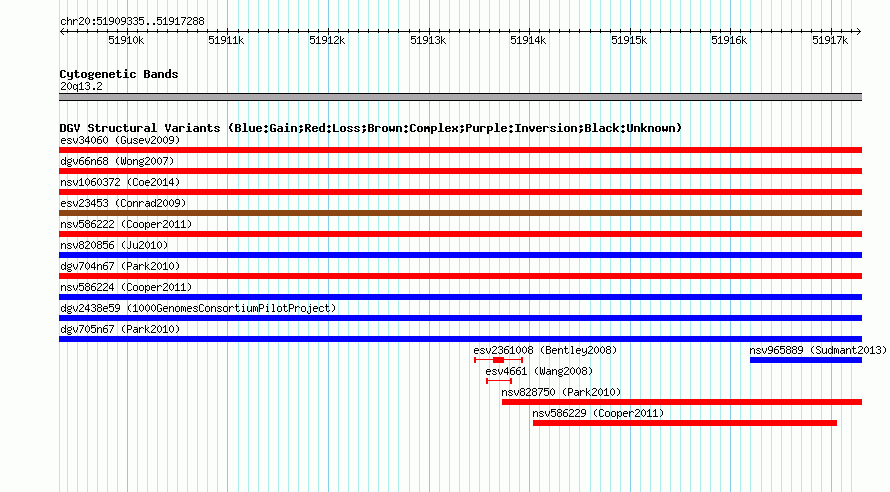This screenshot has height=492, width=890.
Task: Select the blue bar under nsv586224 (Cooper2011)
Action: (460, 297)
